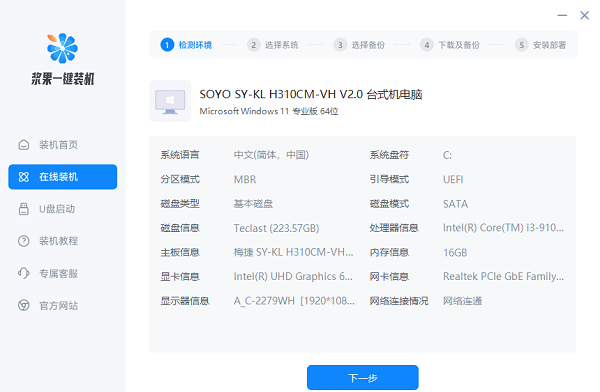
Task: Click the SATA value
Action: [455, 204]
